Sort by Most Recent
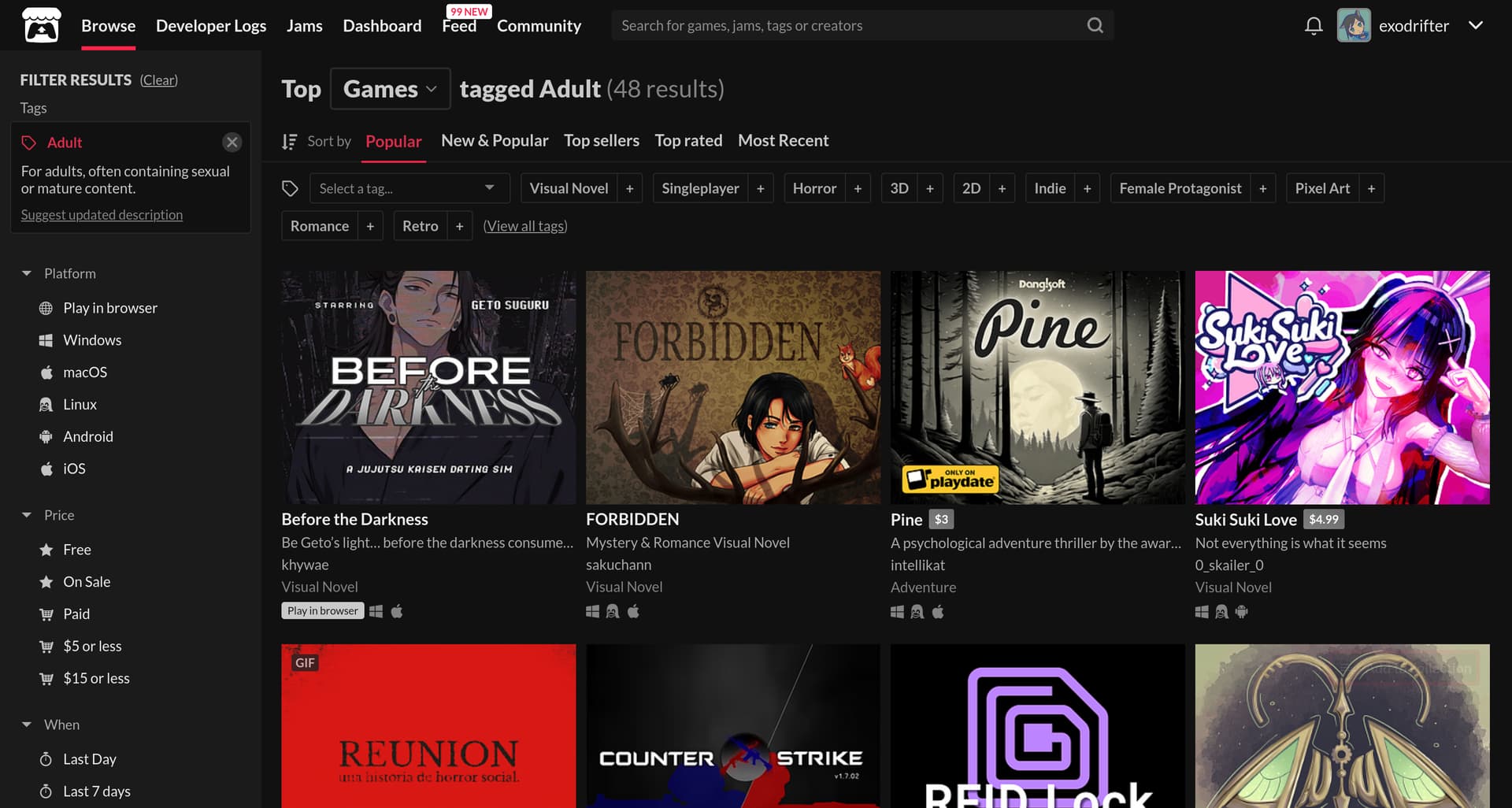The height and width of the screenshot is (808, 1512). pos(784,140)
